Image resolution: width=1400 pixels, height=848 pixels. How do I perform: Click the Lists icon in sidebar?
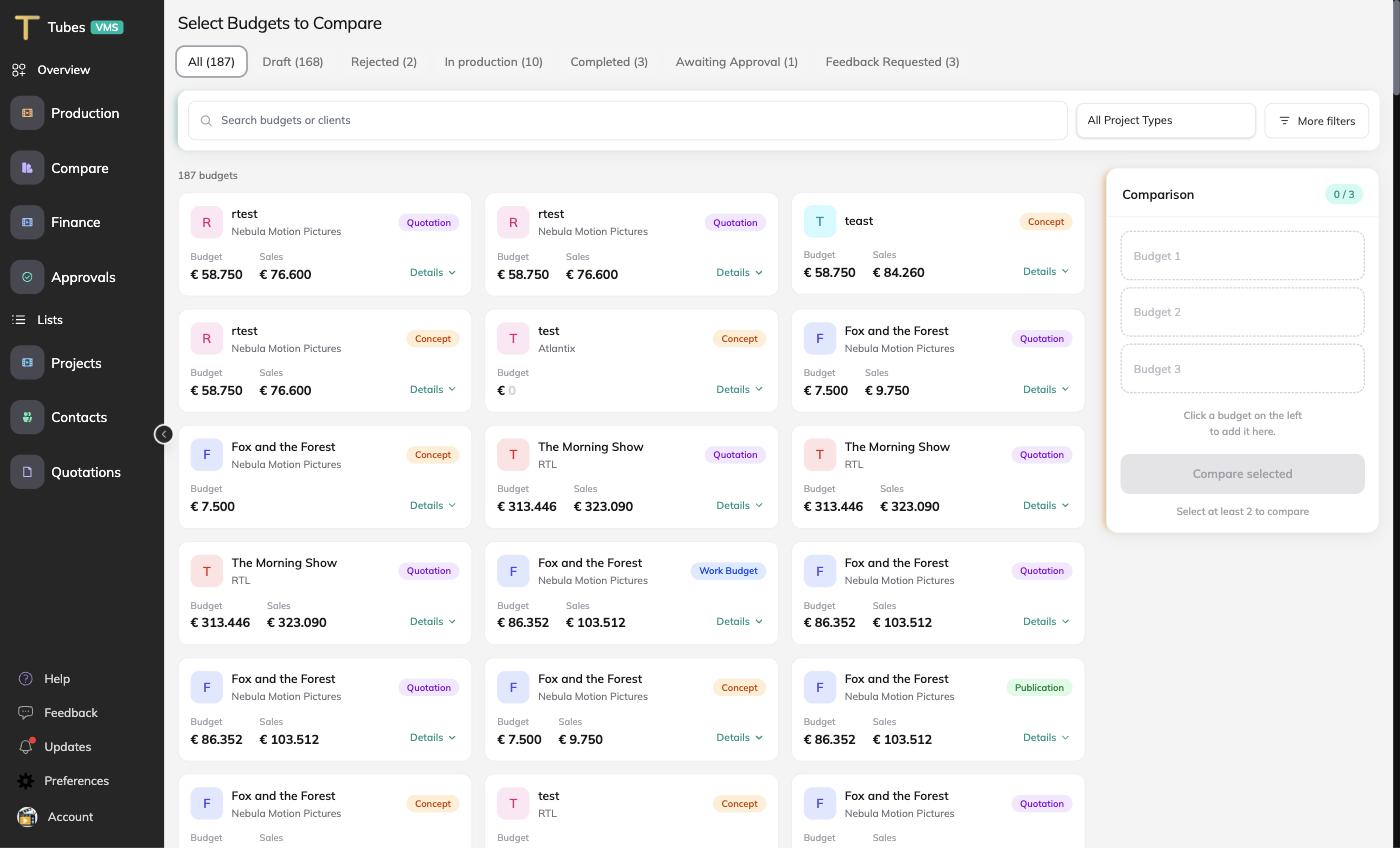coord(19,320)
